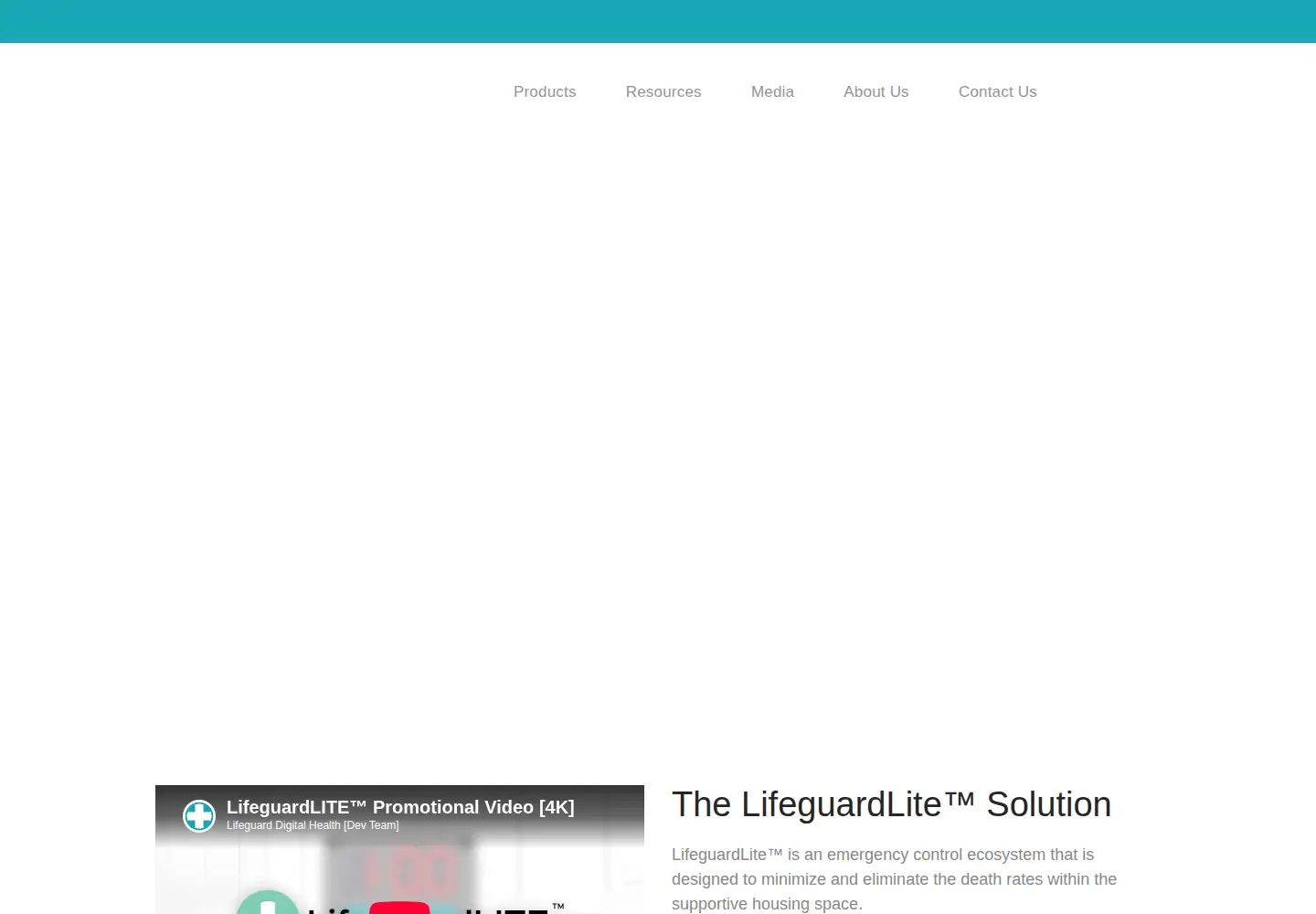The width and height of the screenshot is (1316, 914).
Task: Click the heading 'The LifeguardLite™ Solution'
Action: coord(891,804)
